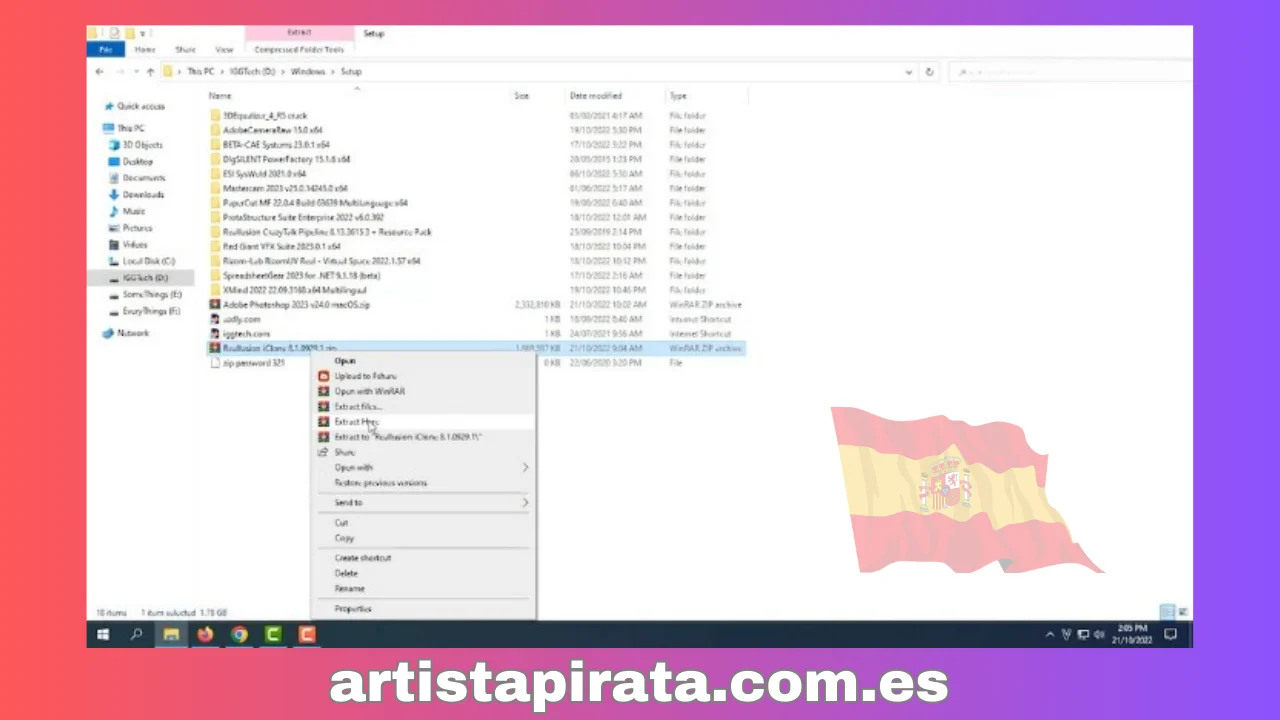Choose Rename in the context menu

pos(424,589)
